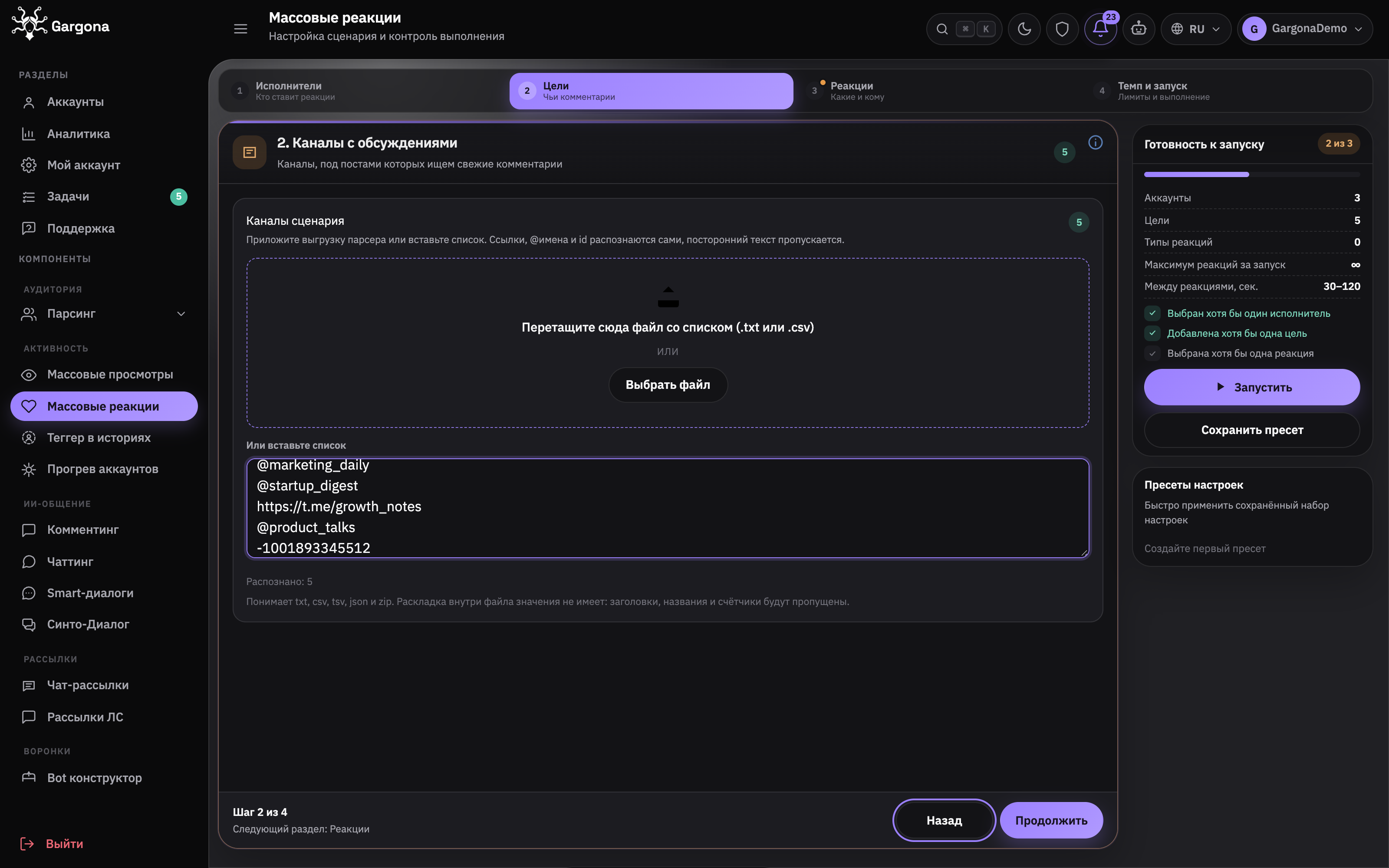Switch to step 1 Исполнители tab
This screenshot has height=868, width=1389.
[364, 91]
